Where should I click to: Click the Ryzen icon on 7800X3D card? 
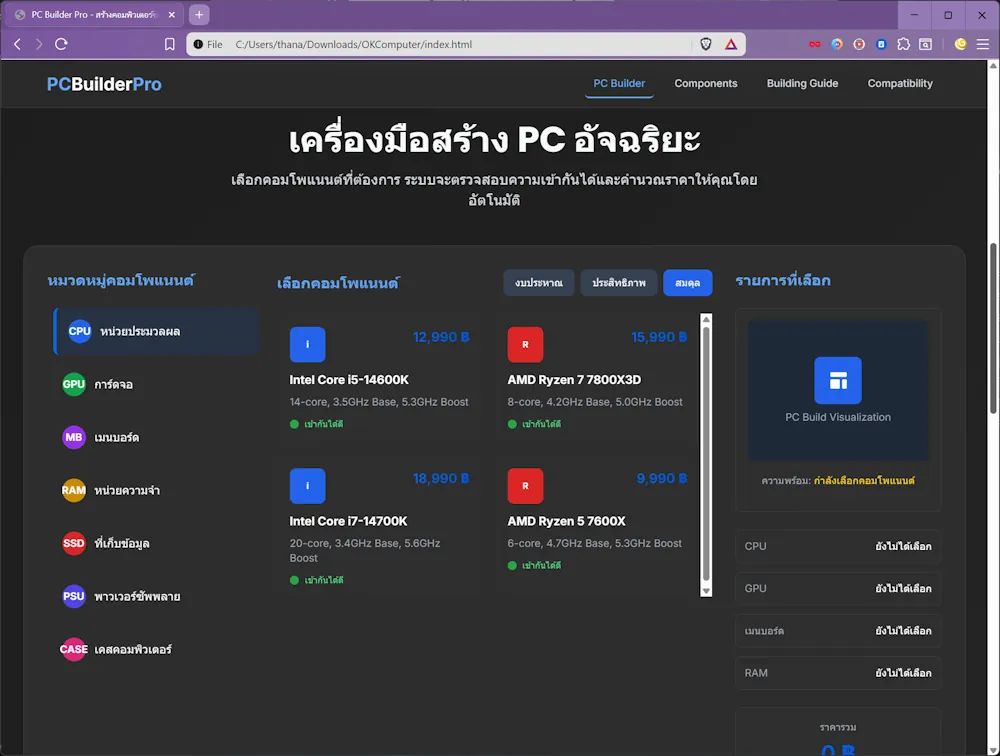click(x=526, y=345)
